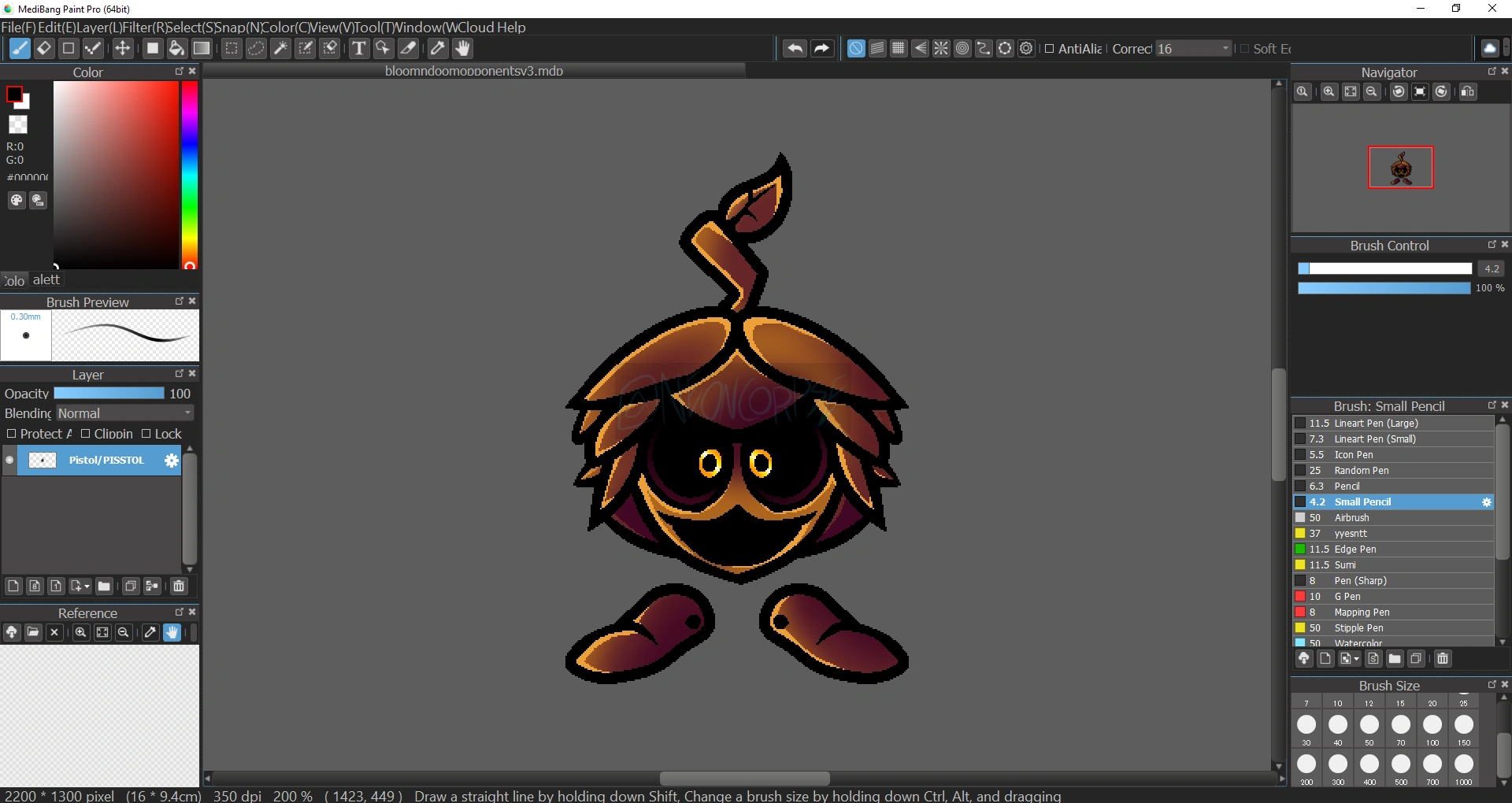Enable the Lock layer checkbox
1512x803 pixels.
146,434
